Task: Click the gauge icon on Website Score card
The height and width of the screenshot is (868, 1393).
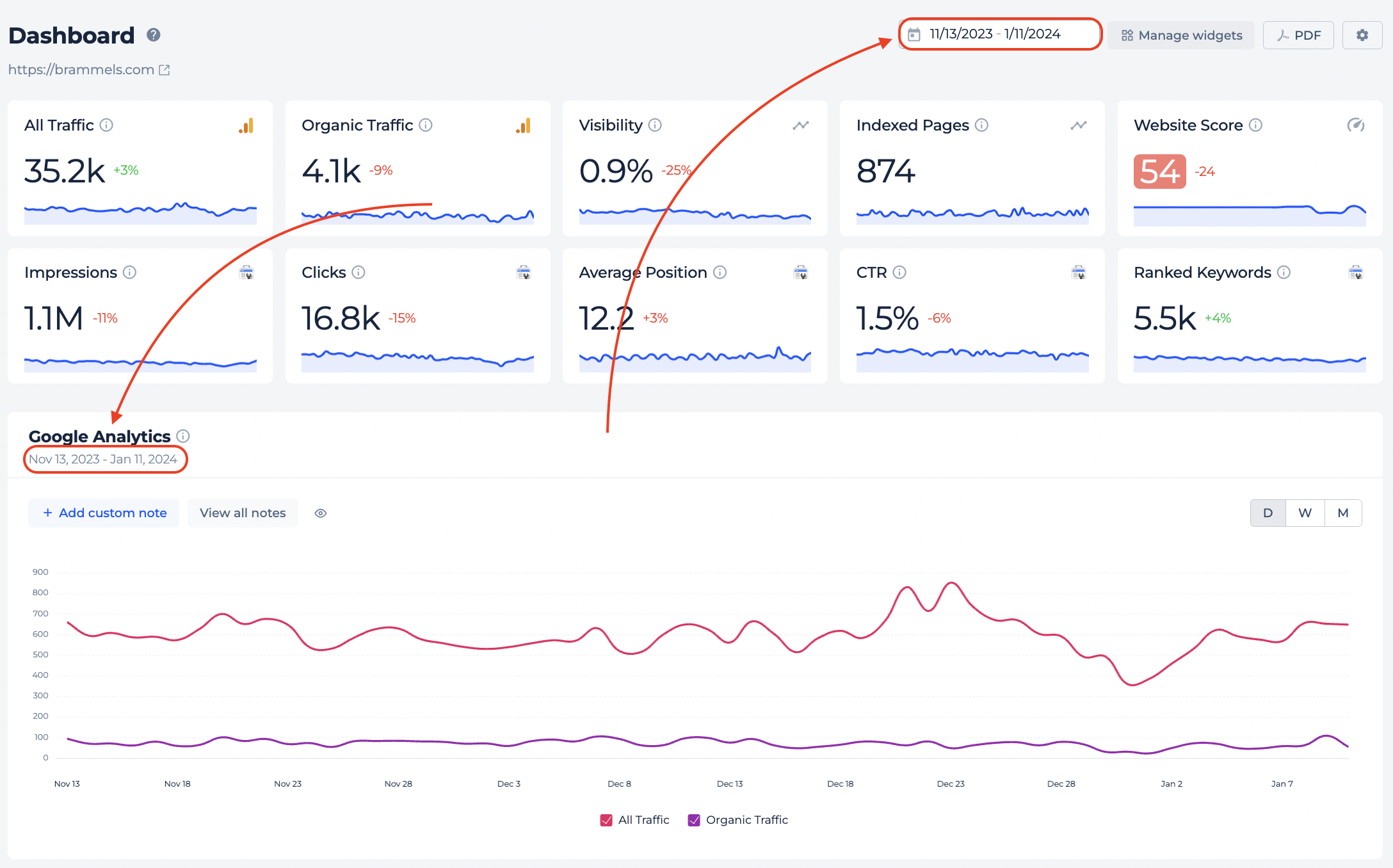Action: [x=1356, y=125]
